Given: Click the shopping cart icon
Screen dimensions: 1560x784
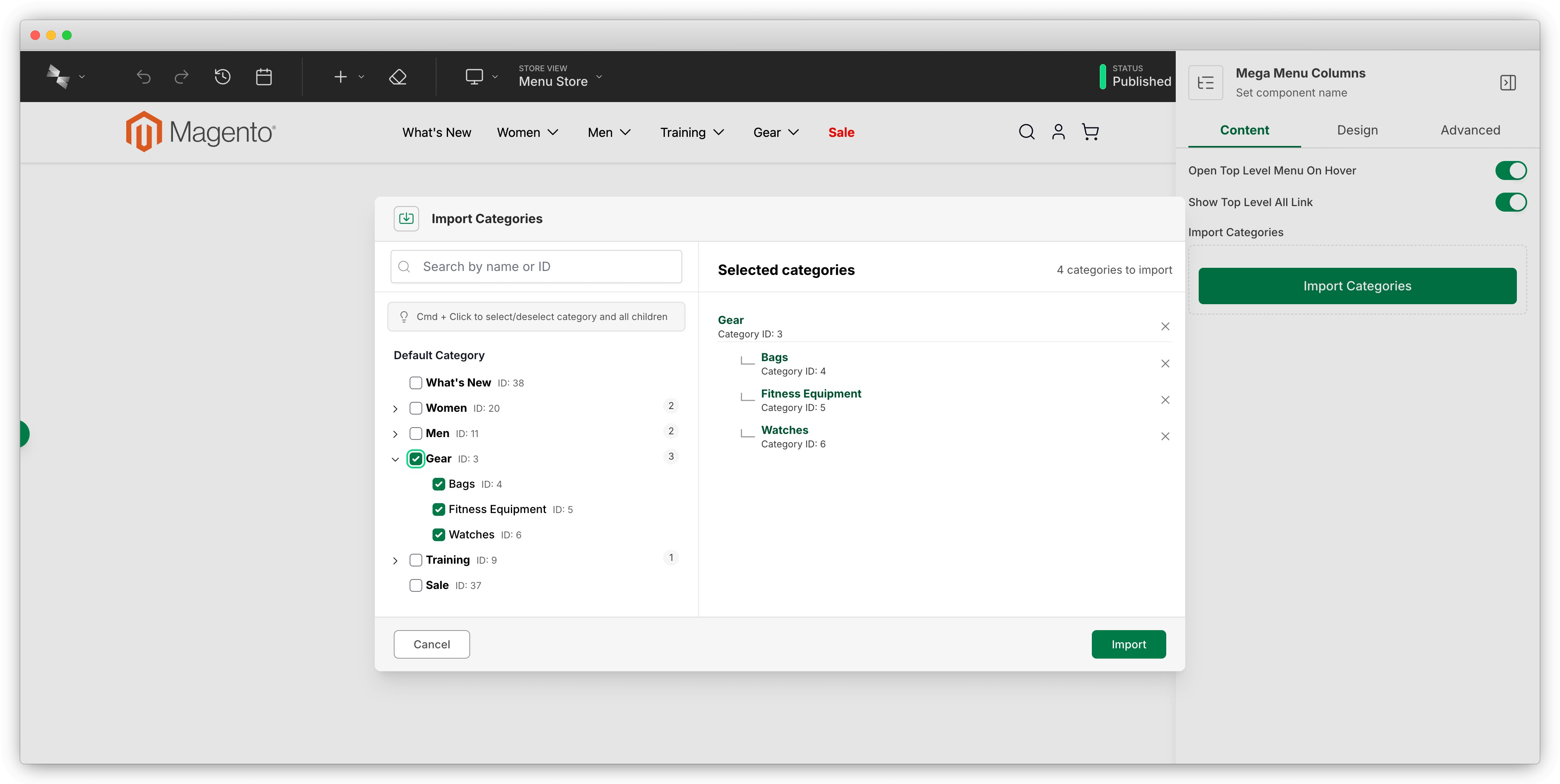Looking at the screenshot, I should (x=1090, y=132).
